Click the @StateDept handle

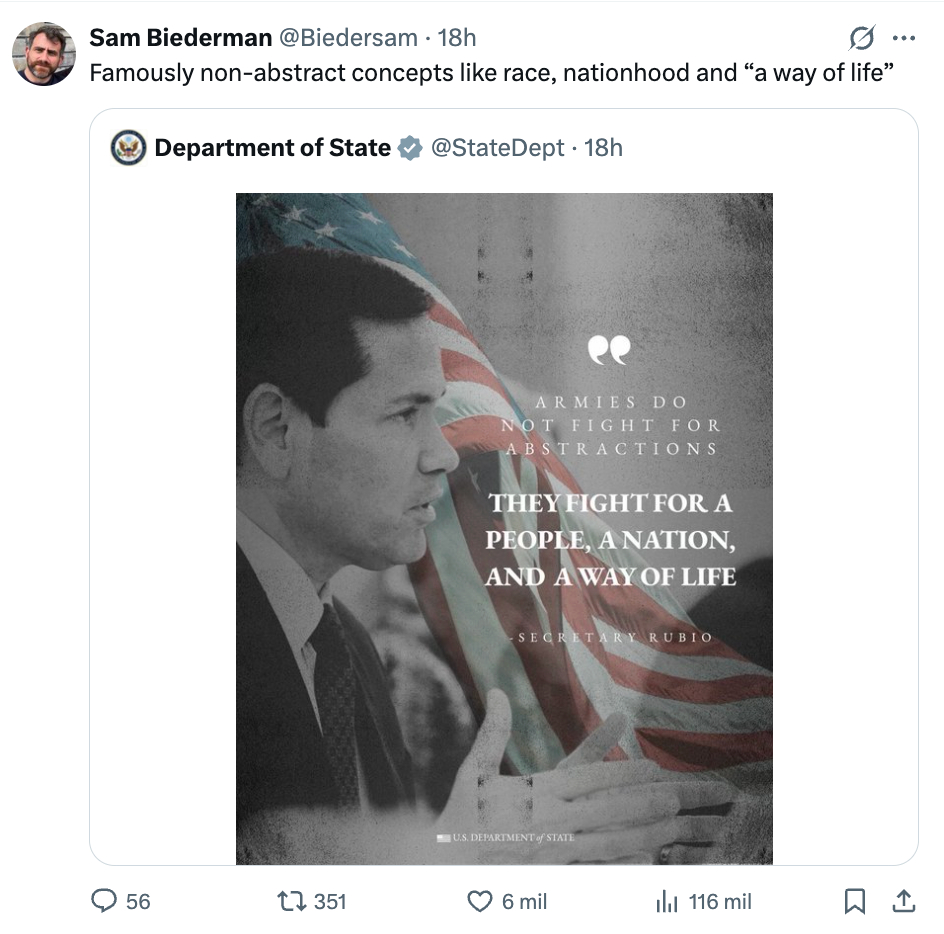497,148
